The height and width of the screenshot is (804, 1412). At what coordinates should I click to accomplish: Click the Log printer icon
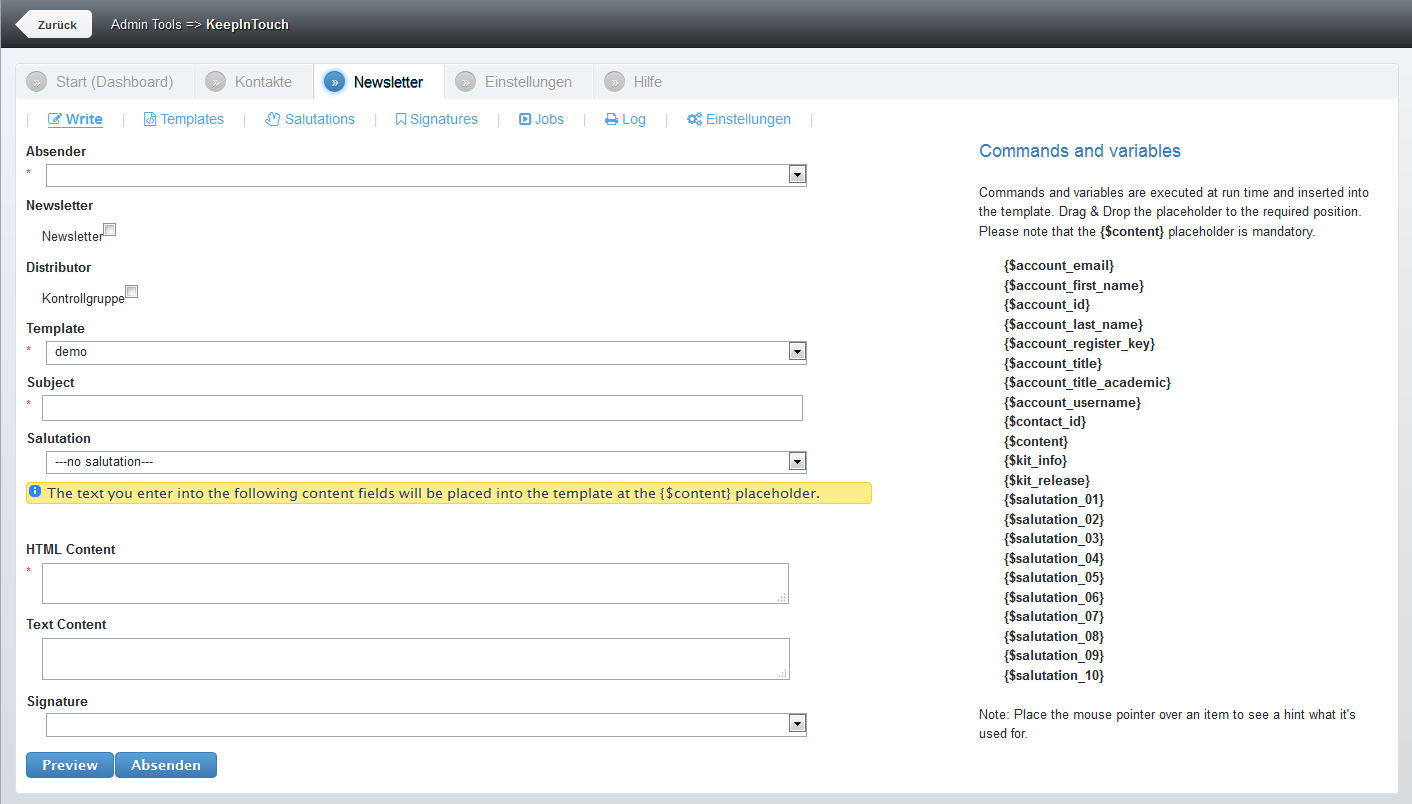(612, 119)
